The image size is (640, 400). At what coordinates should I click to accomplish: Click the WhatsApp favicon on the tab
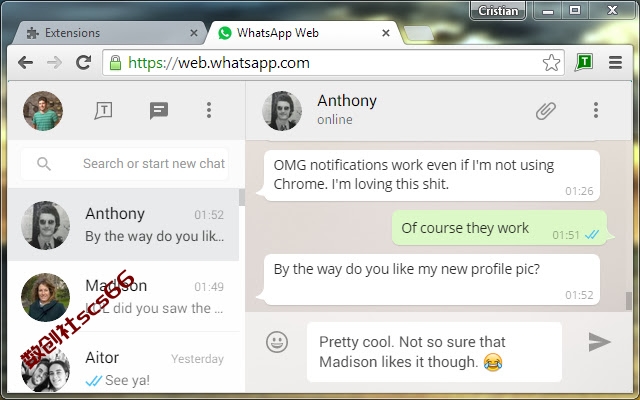[224, 33]
